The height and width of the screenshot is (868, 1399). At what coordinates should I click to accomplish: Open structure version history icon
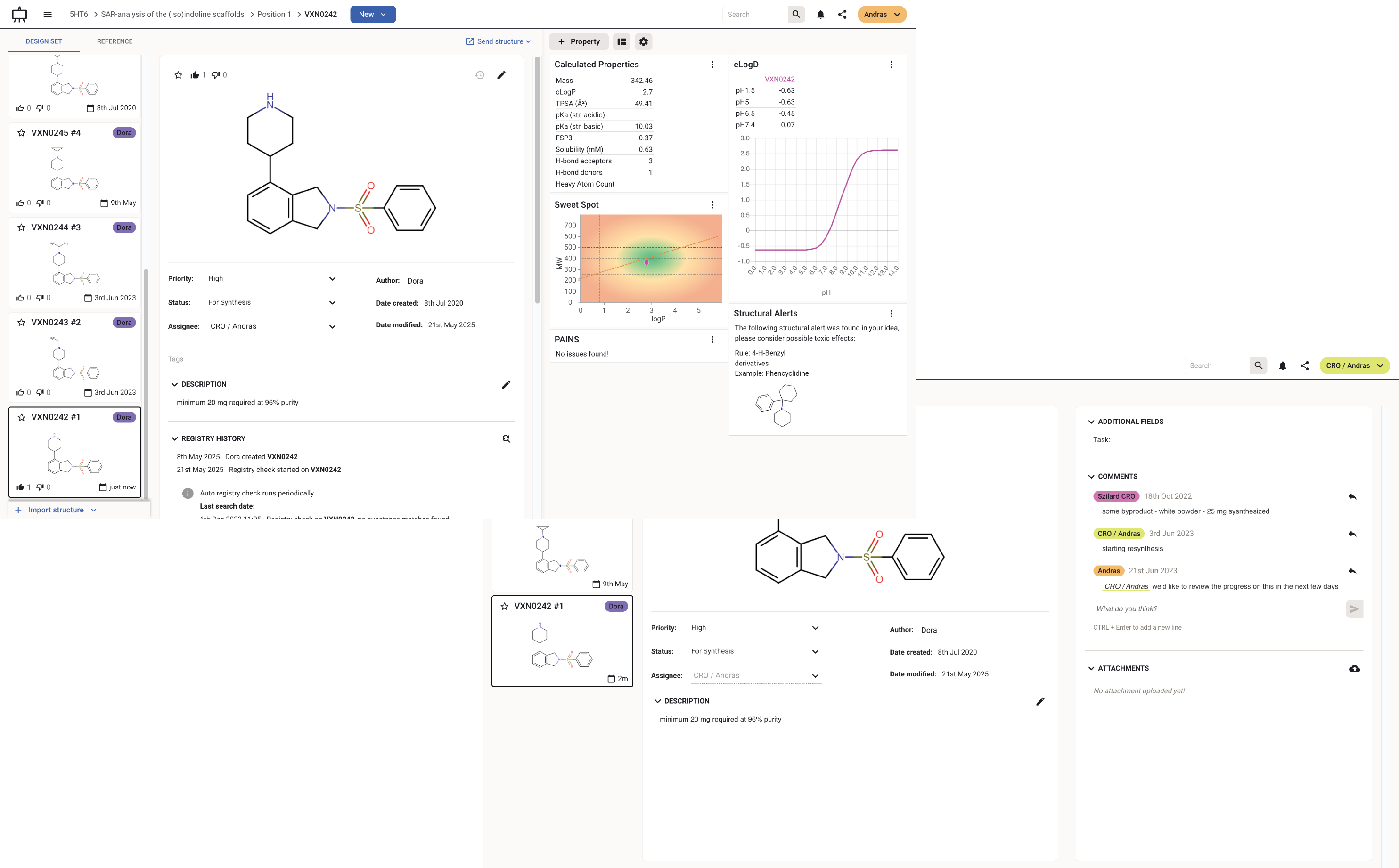click(x=480, y=75)
